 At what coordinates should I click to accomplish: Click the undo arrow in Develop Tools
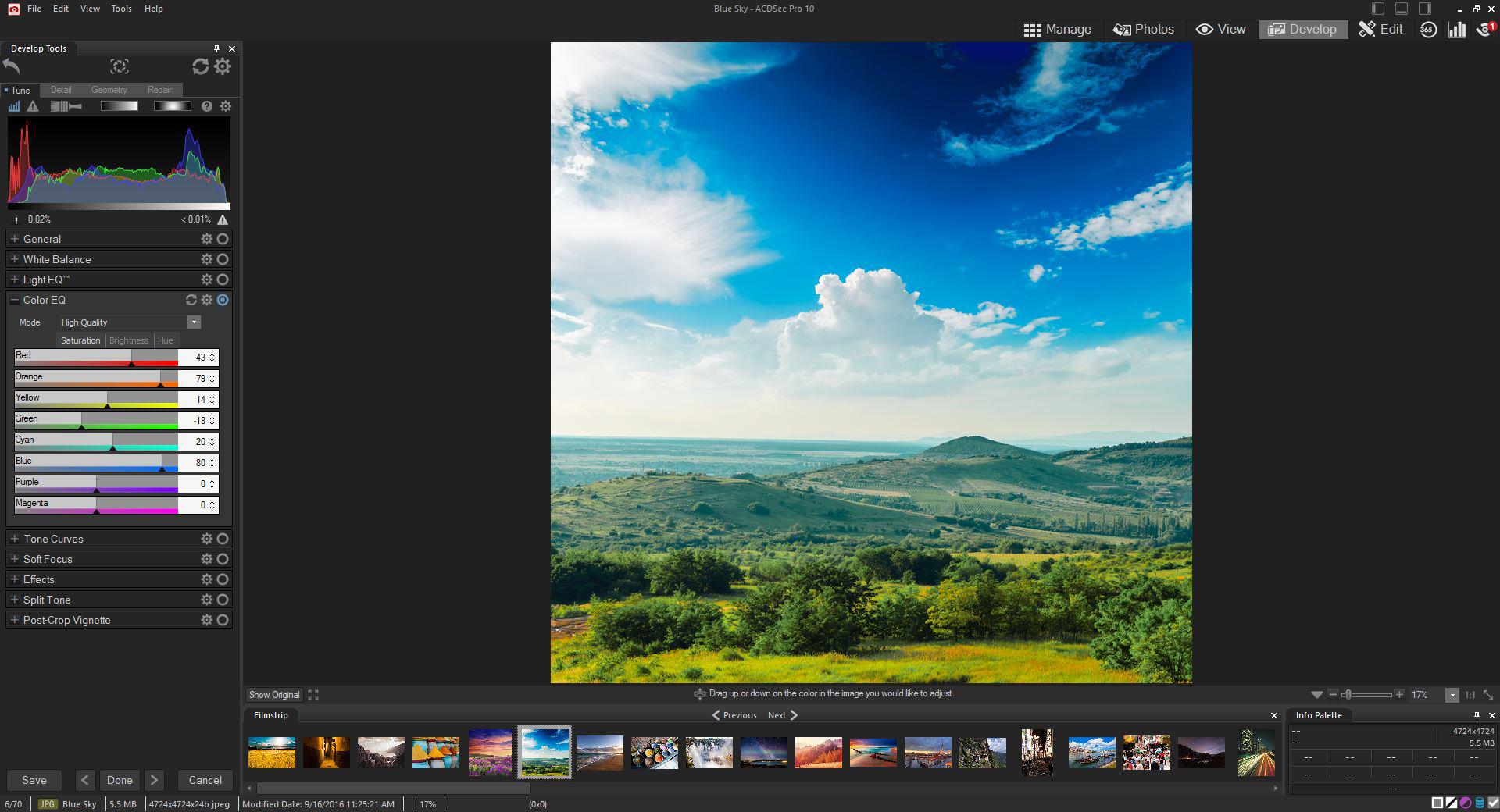[x=11, y=66]
